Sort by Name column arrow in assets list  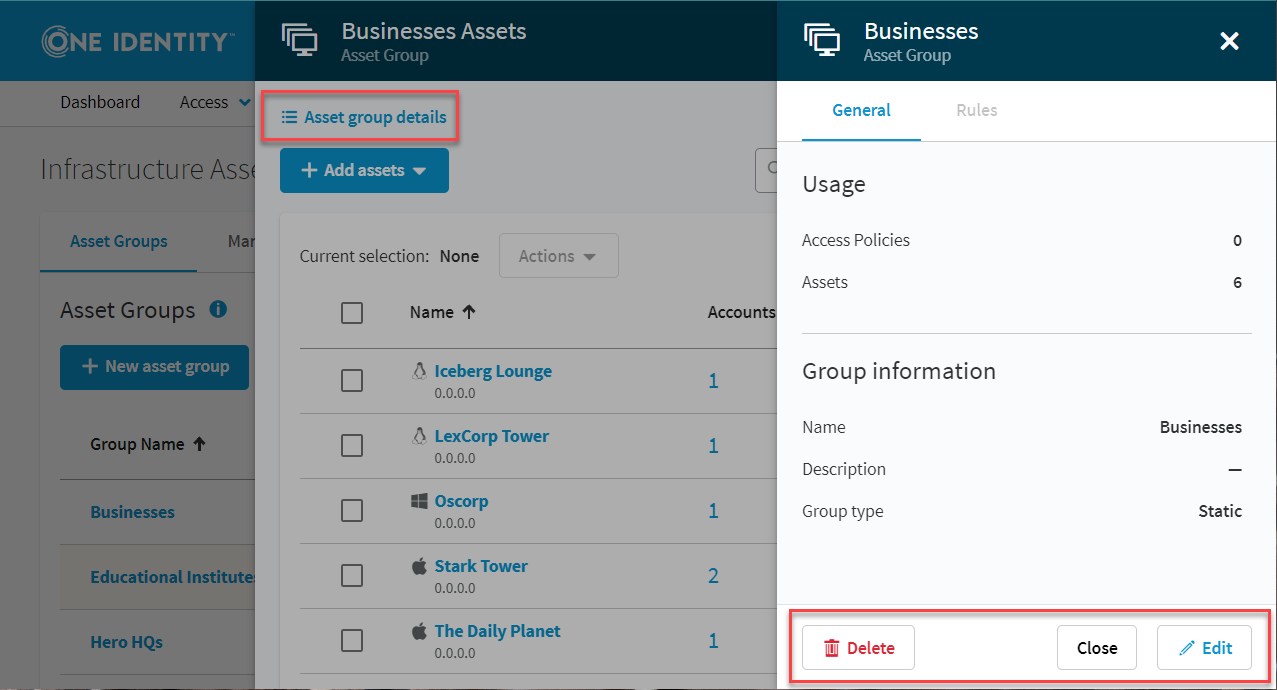click(468, 312)
